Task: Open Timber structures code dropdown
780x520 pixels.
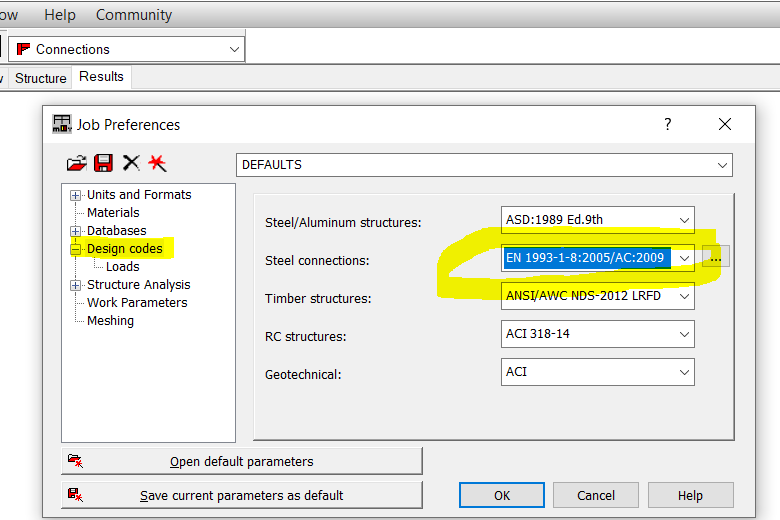Action: point(684,296)
